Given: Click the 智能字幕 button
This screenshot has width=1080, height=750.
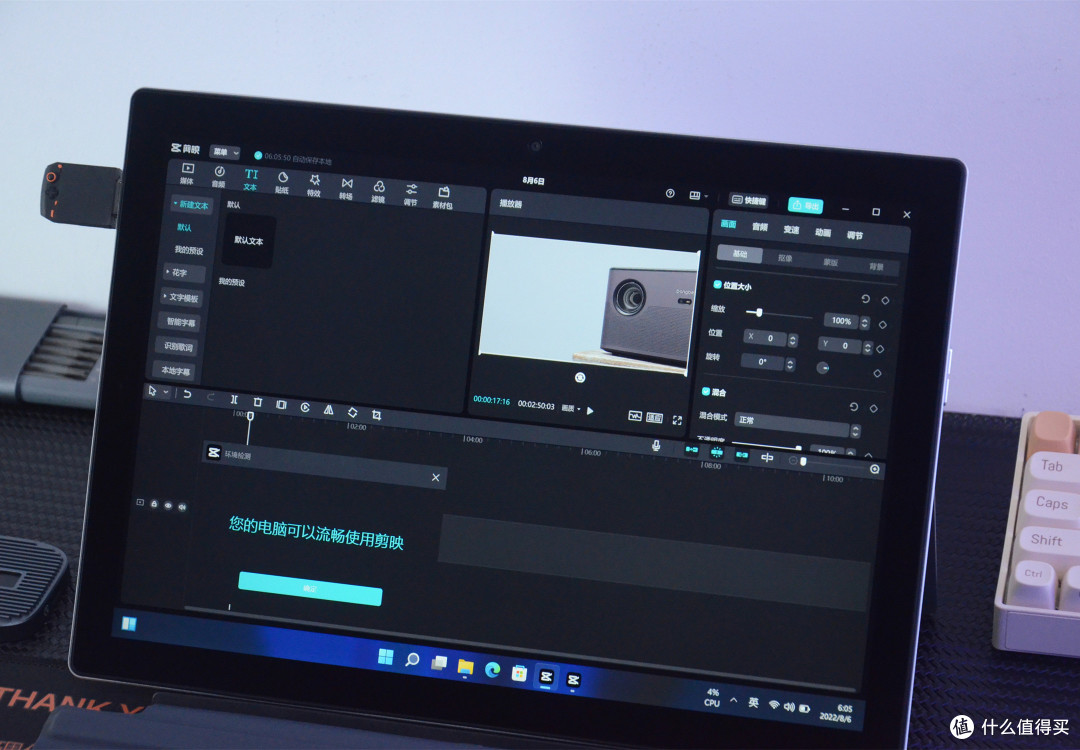Looking at the screenshot, I should click(180, 322).
